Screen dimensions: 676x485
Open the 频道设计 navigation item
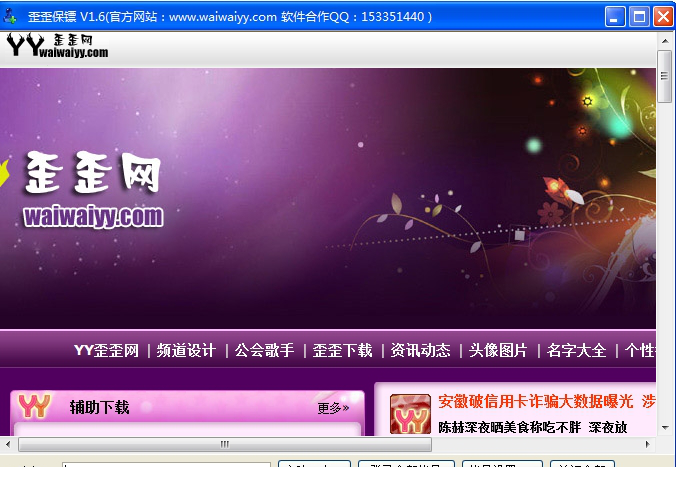(x=186, y=350)
